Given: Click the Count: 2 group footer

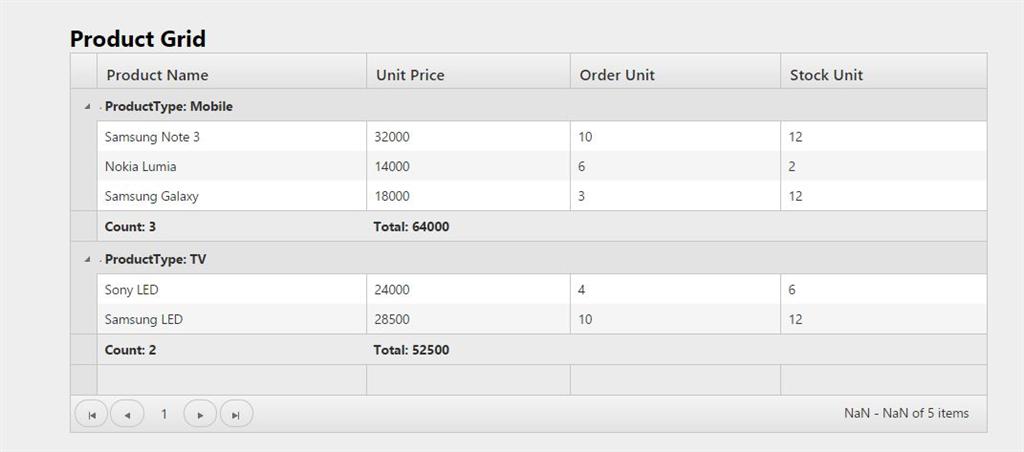Looking at the screenshot, I should [130, 351].
